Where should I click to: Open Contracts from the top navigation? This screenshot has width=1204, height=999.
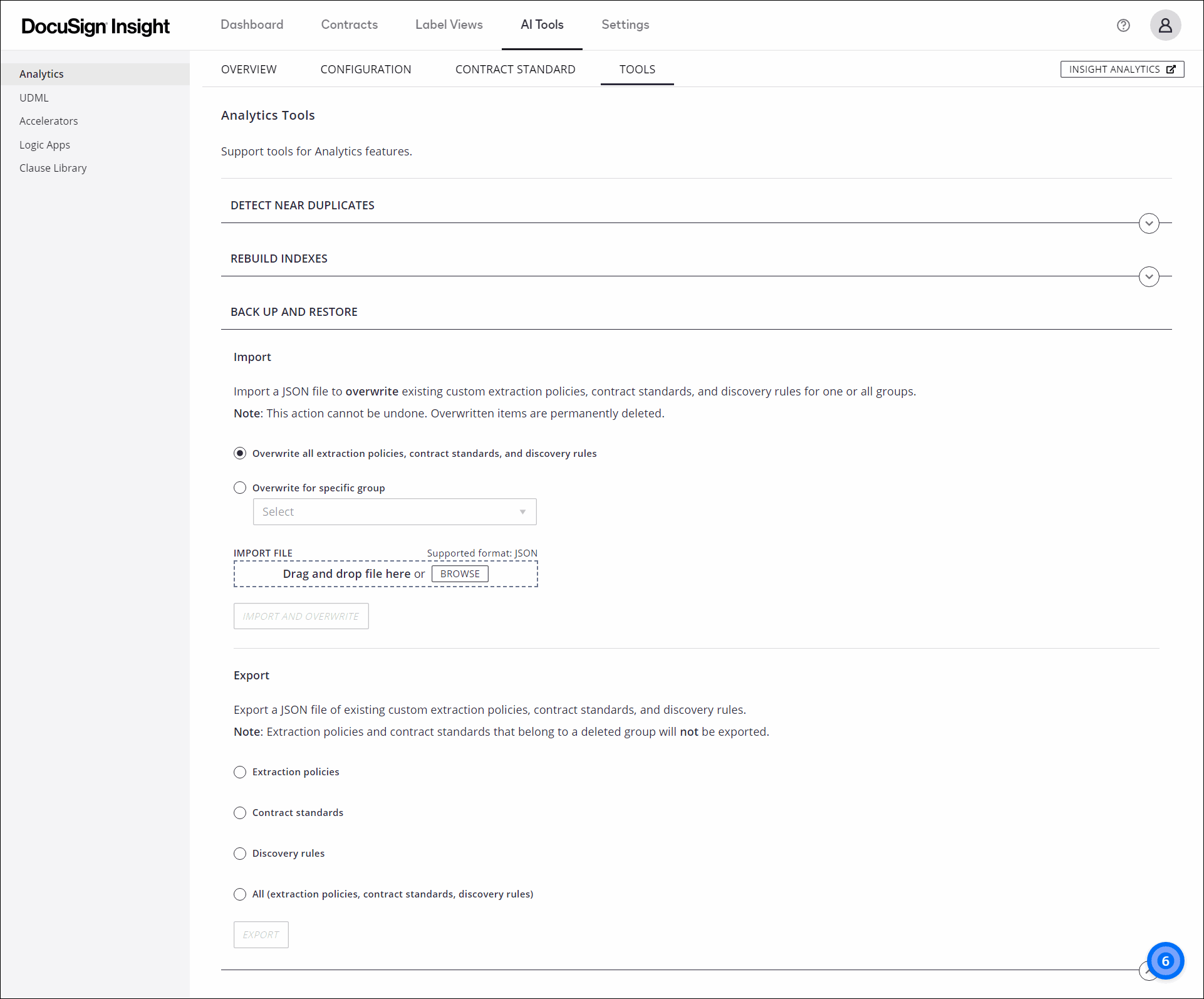pos(349,24)
